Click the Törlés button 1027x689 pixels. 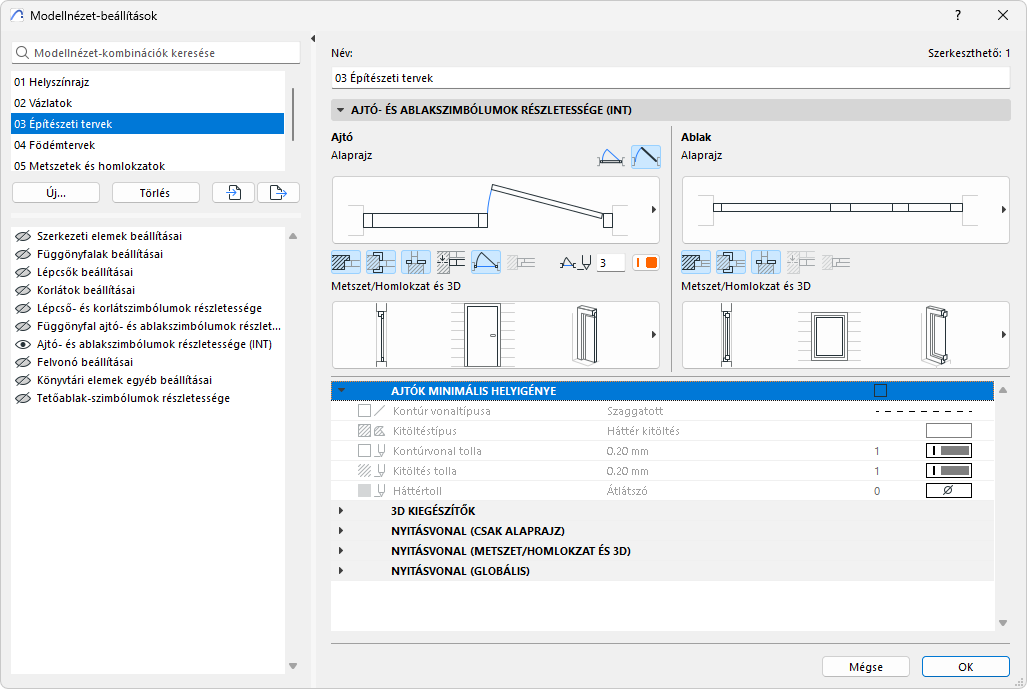155,193
